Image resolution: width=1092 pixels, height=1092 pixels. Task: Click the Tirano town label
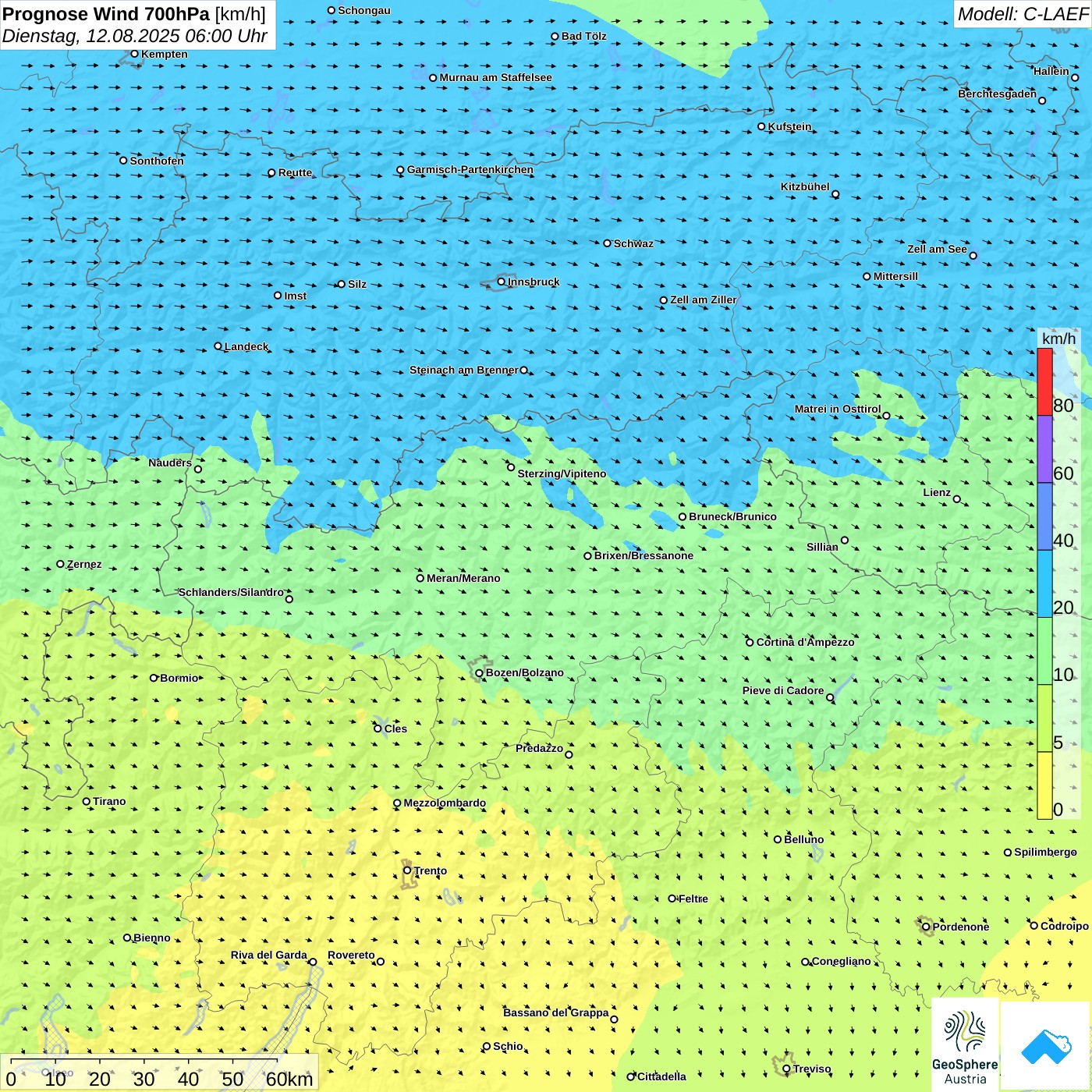[108, 801]
